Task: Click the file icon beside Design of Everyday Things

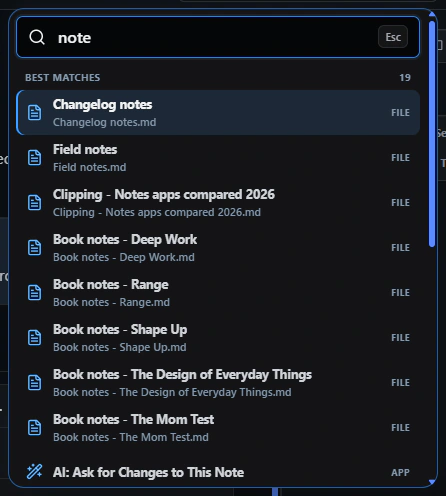Action: coord(34,383)
